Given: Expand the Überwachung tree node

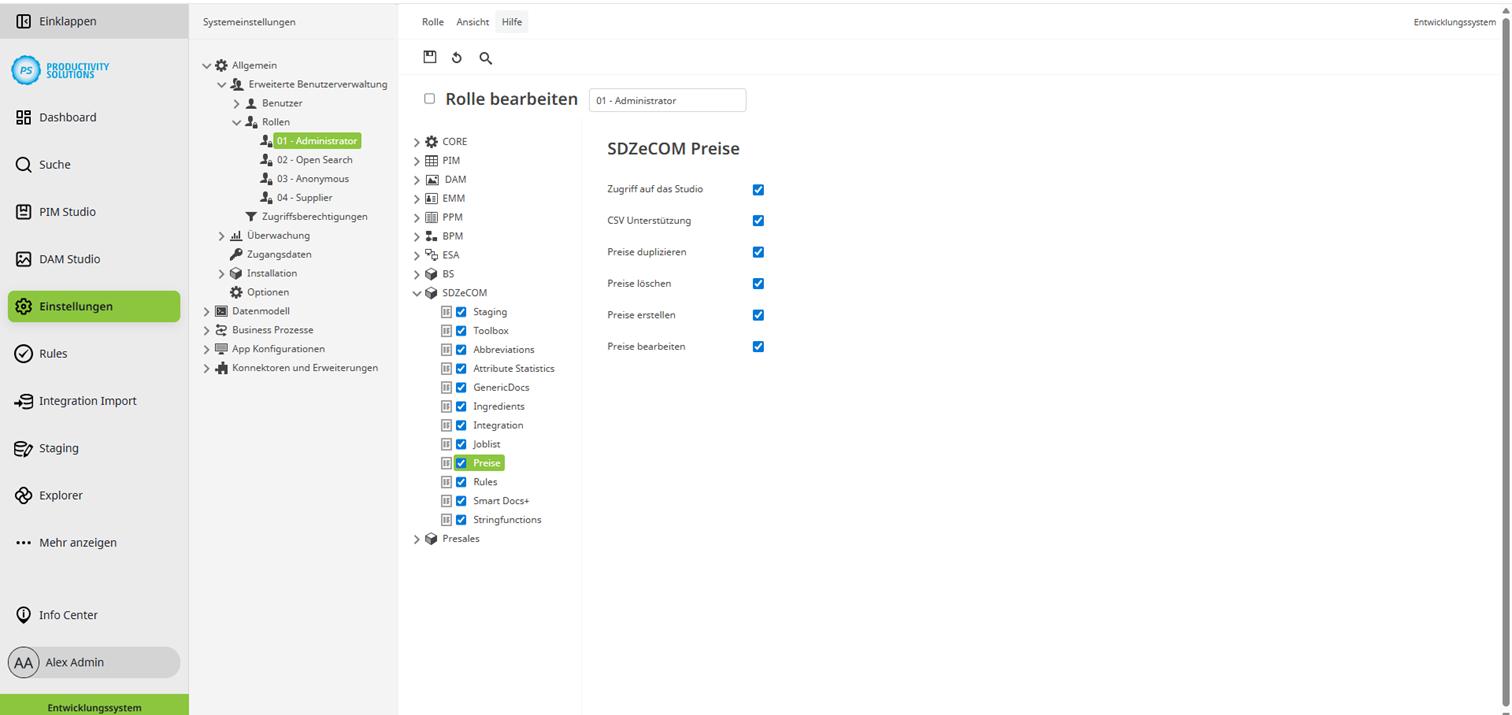Looking at the screenshot, I should click(x=221, y=235).
